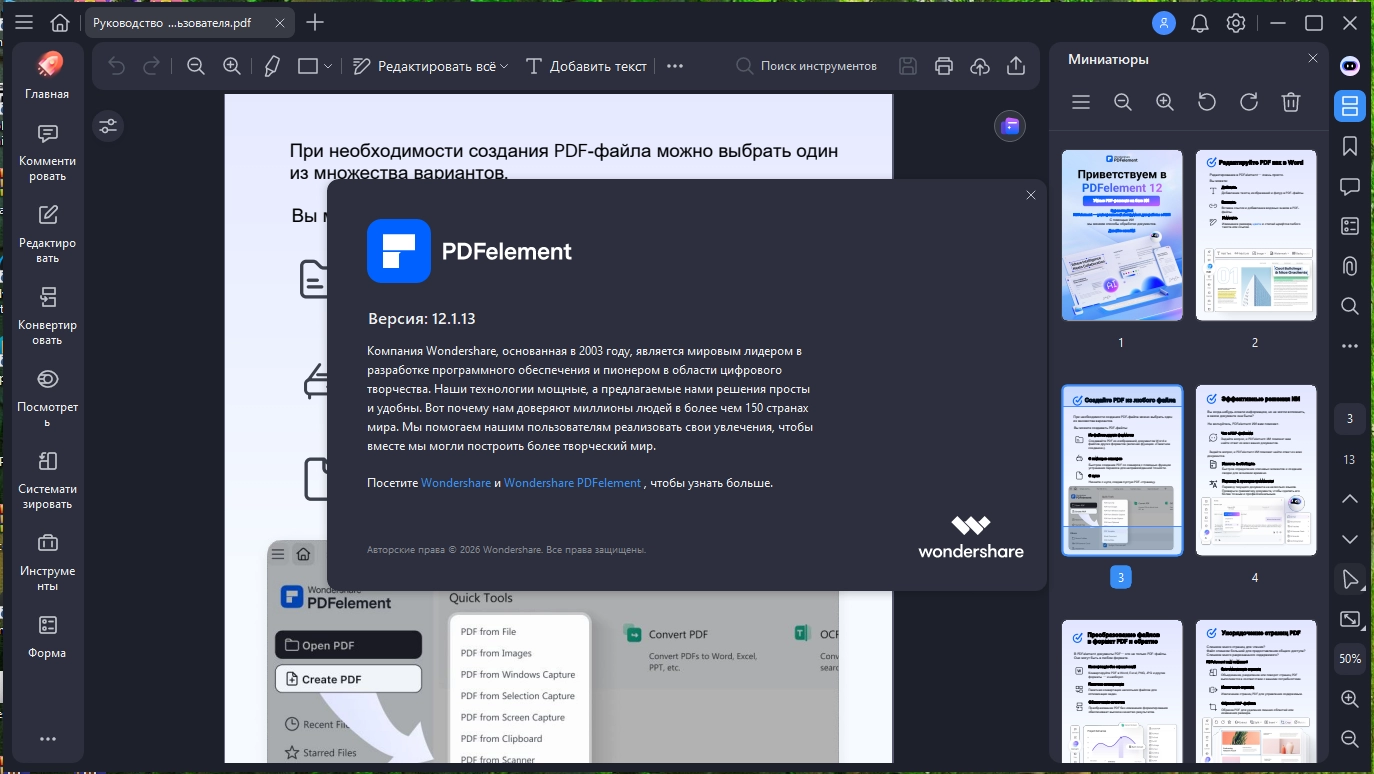
Task: Open the search panel on right sidebar
Action: pyautogui.click(x=1350, y=306)
